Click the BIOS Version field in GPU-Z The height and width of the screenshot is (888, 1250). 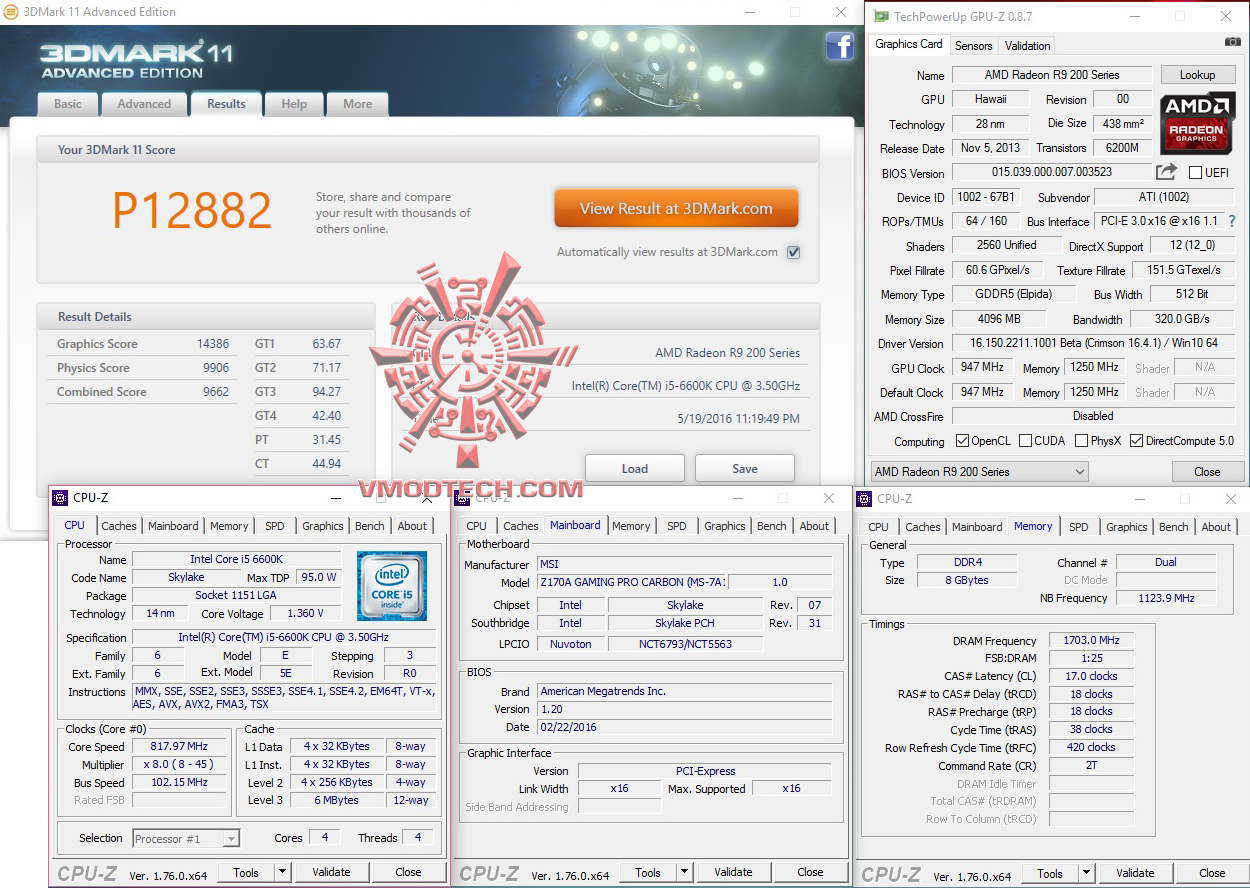1051,172
